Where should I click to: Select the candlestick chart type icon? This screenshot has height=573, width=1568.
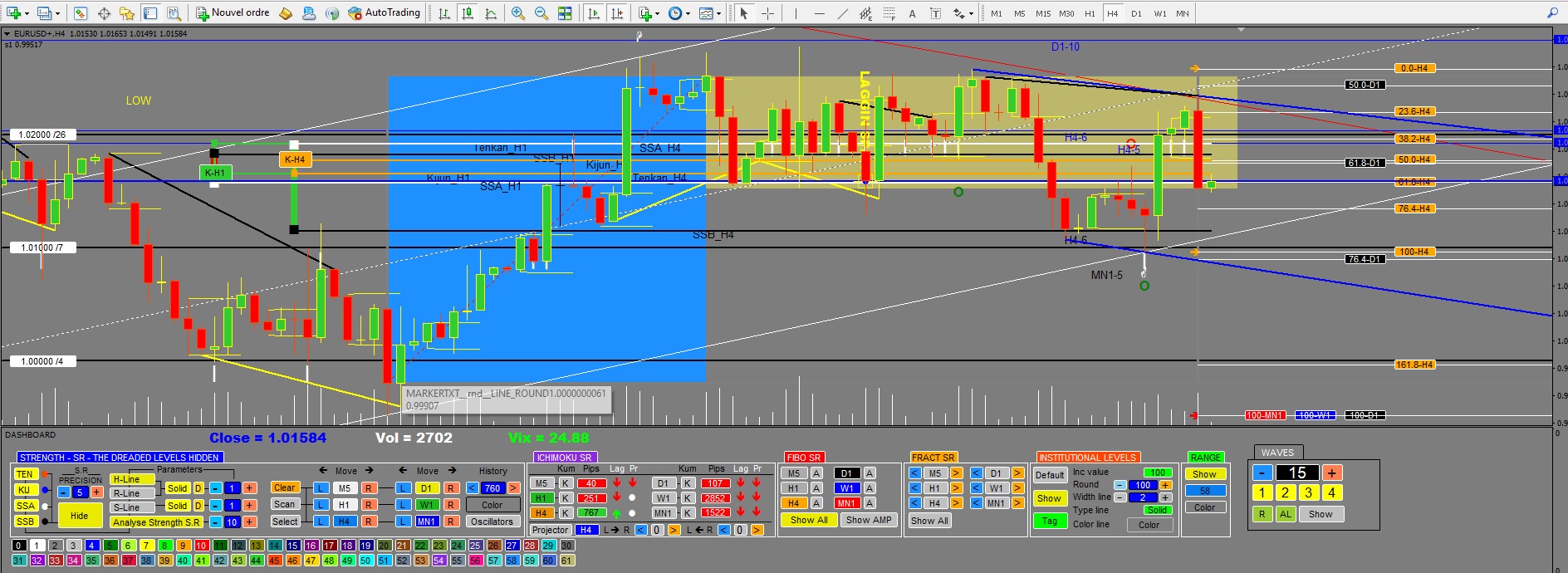pos(468,13)
